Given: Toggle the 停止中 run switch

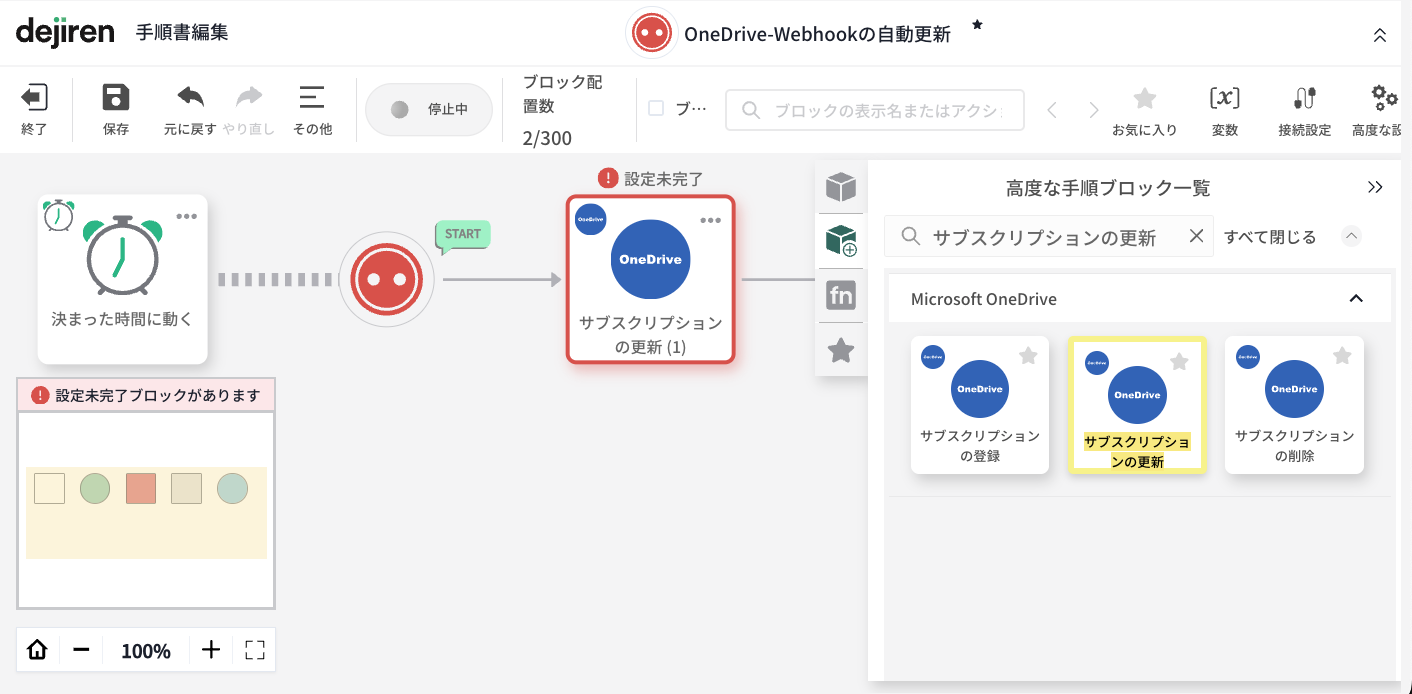Looking at the screenshot, I should [429, 109].
